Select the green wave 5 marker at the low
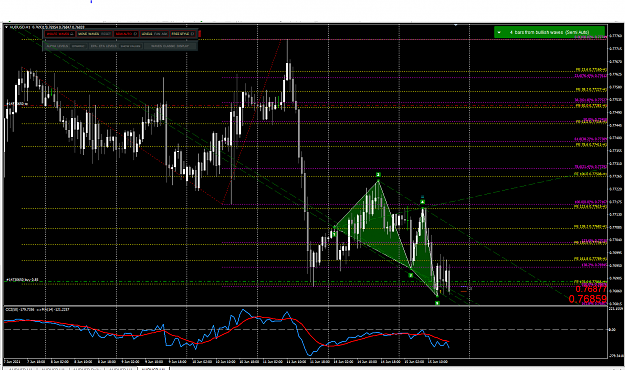This screenshot has width=625, height=370. coord(437,303)
